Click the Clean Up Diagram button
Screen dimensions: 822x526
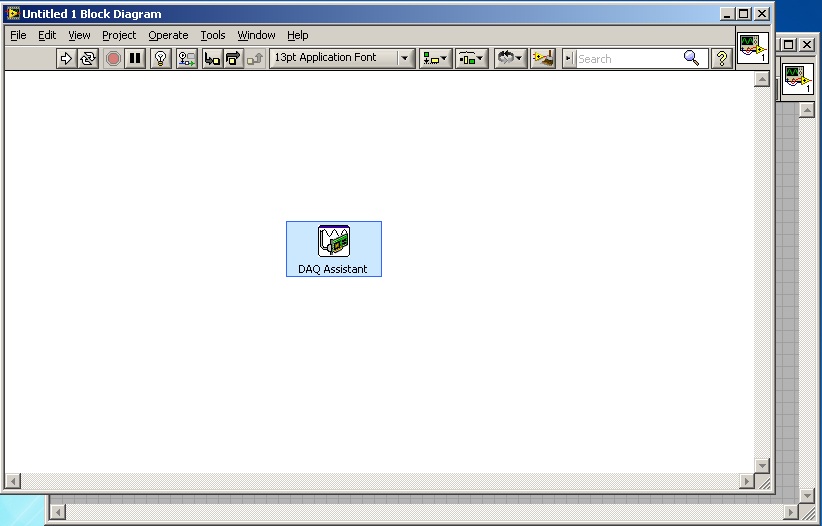point(543,58)
